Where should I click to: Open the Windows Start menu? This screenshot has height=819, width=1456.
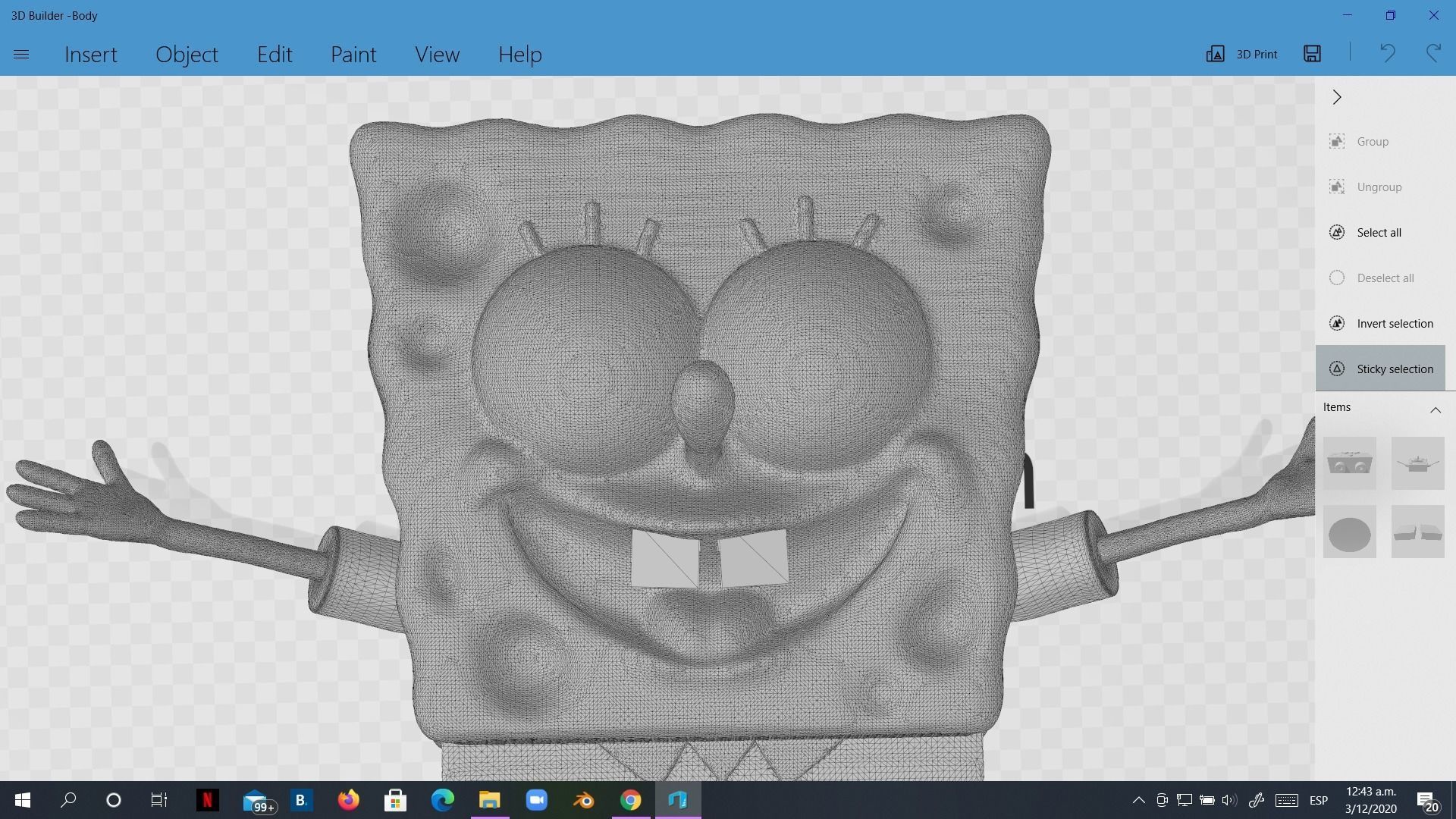click(23, 800)
